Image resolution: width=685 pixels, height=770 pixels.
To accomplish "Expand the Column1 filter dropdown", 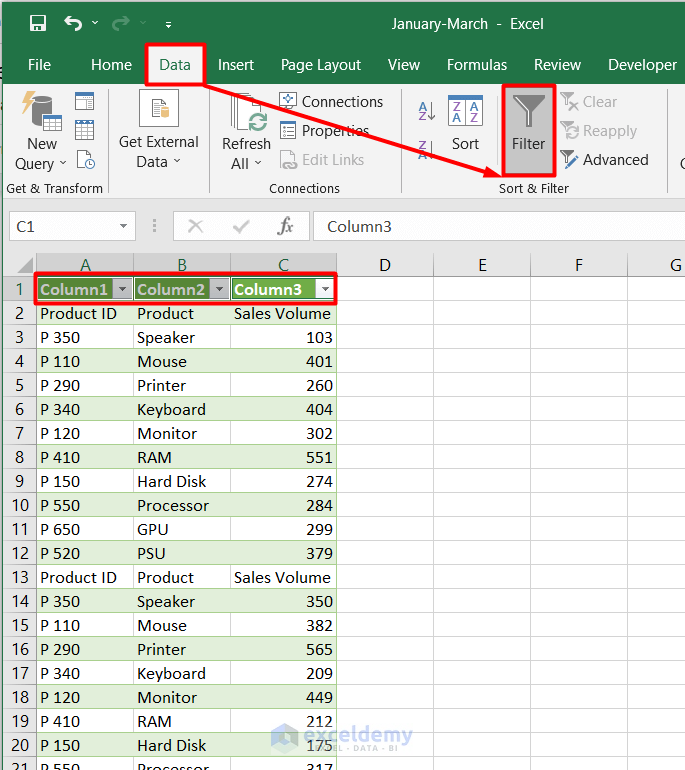I will coord(122,289).
